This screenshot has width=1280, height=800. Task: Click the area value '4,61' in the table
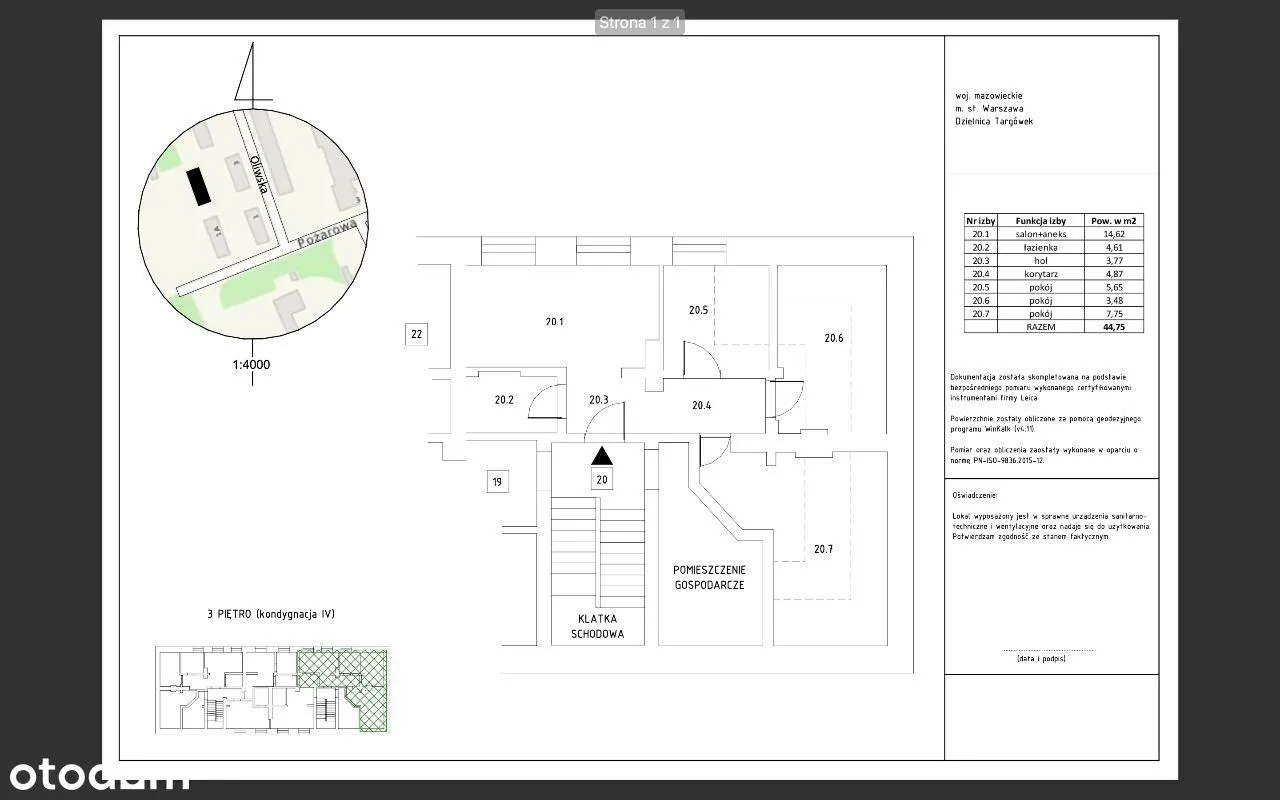coord(1114,247)
